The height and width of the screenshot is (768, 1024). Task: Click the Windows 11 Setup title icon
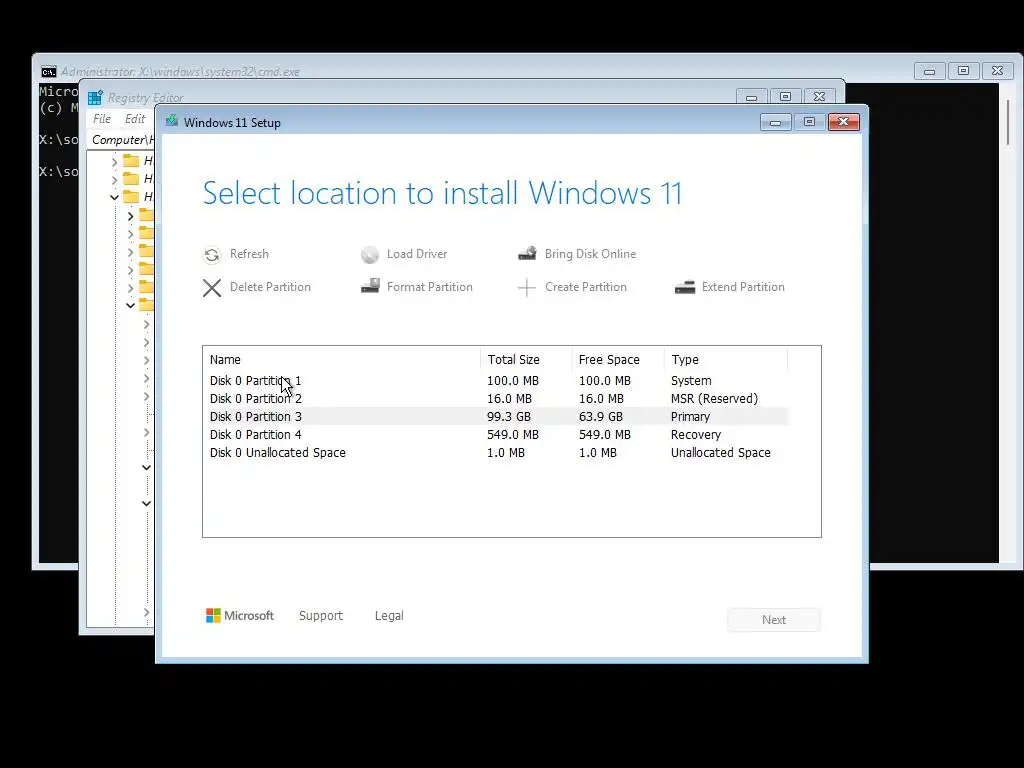pos(172,121)
